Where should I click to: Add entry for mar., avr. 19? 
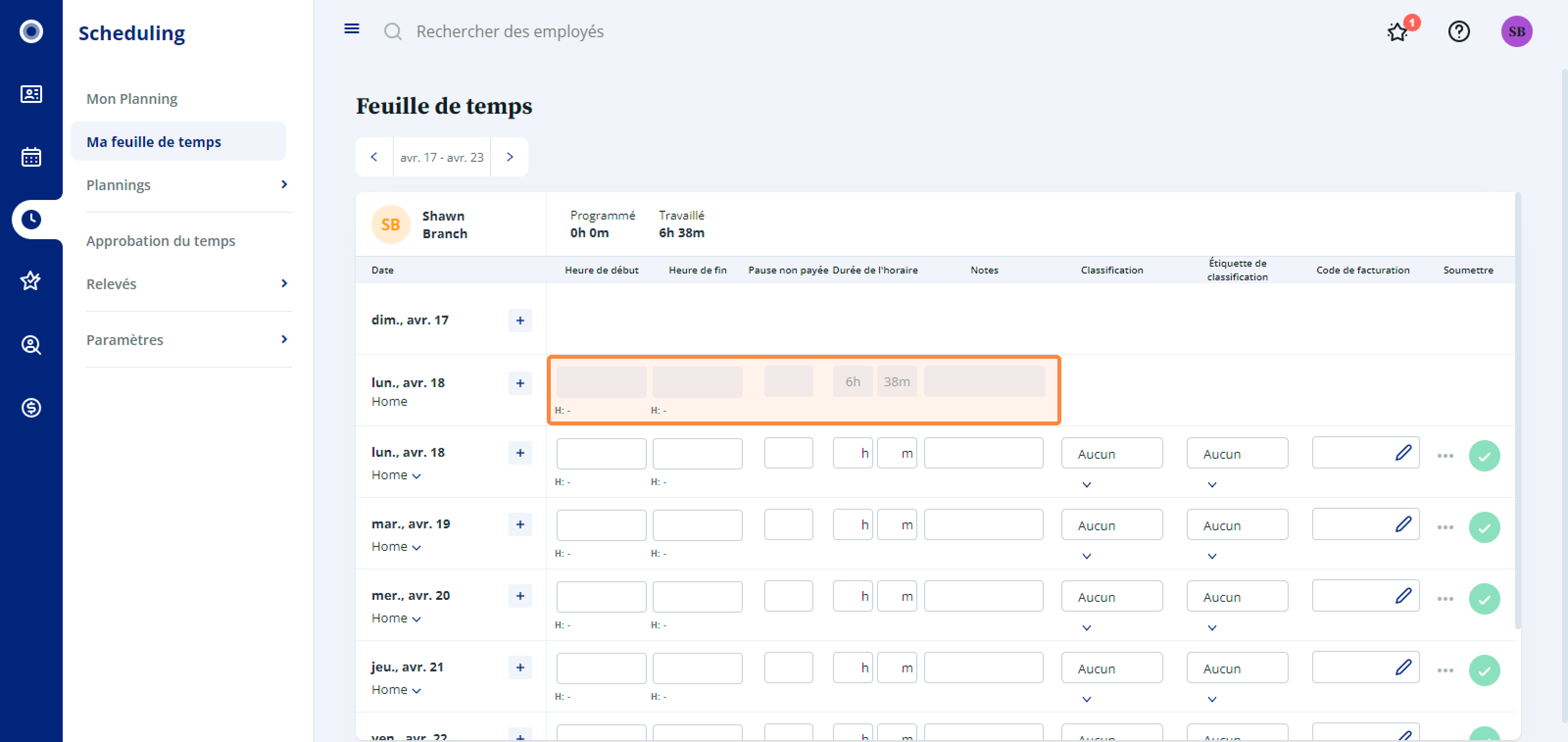tap(520, 524)
